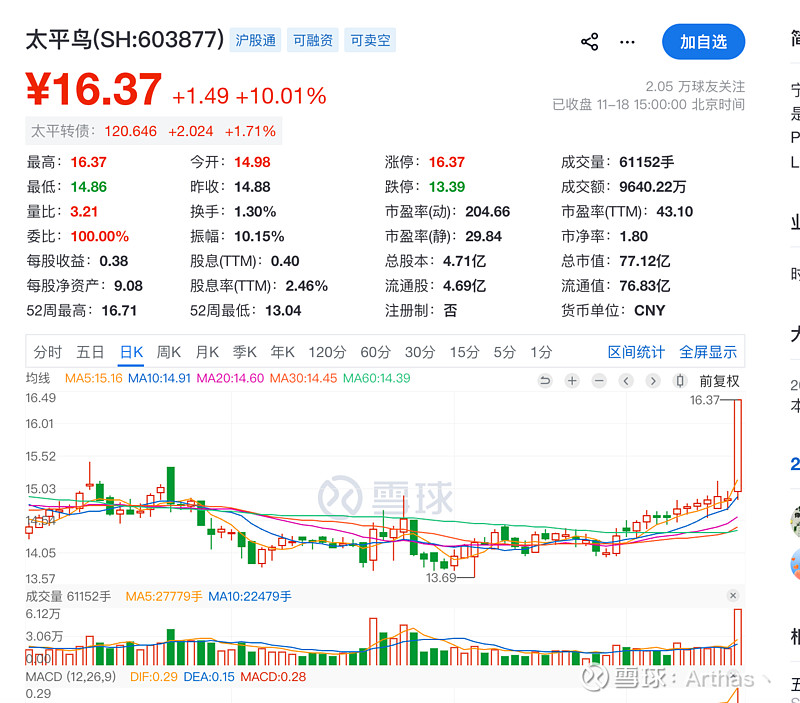Click the MACD (12,26,9) indicator label
Image resolution: width=800 pixels, height=703 pixels.
click(71, 676)
